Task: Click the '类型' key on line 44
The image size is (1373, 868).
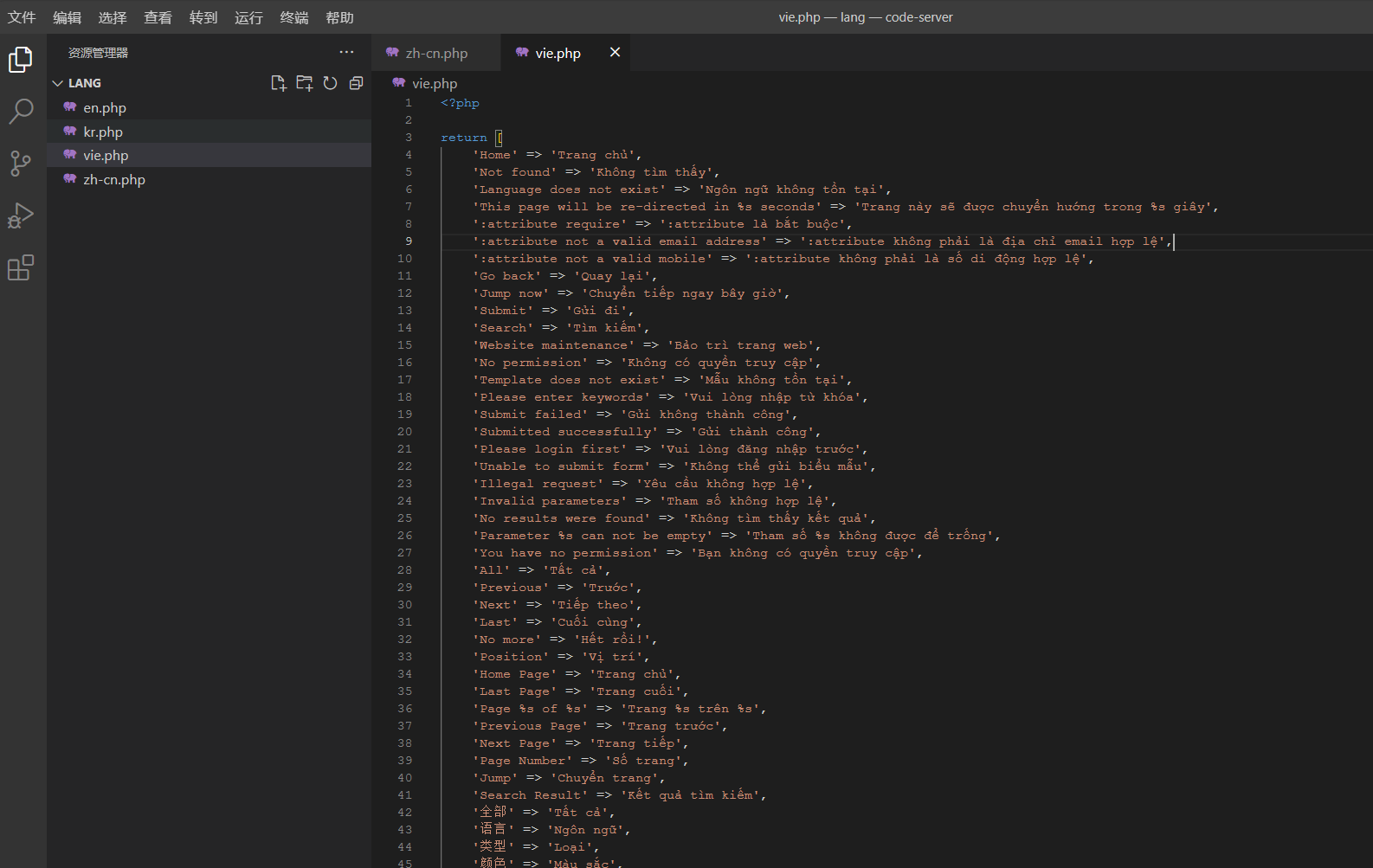Action: tap(493, 847)
